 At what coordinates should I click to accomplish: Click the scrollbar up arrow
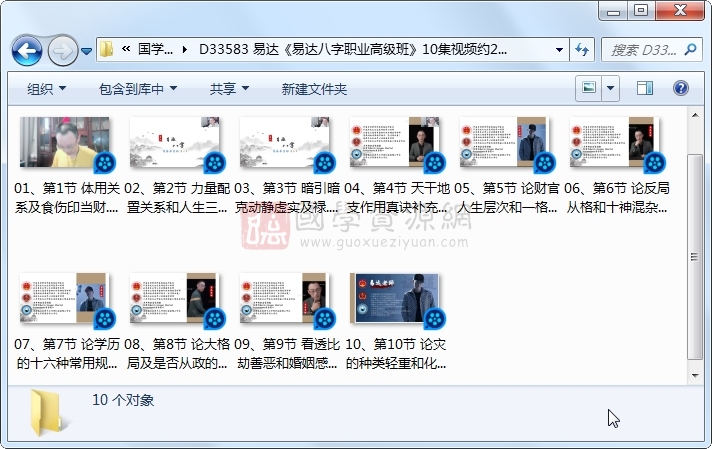pos(695,115)
